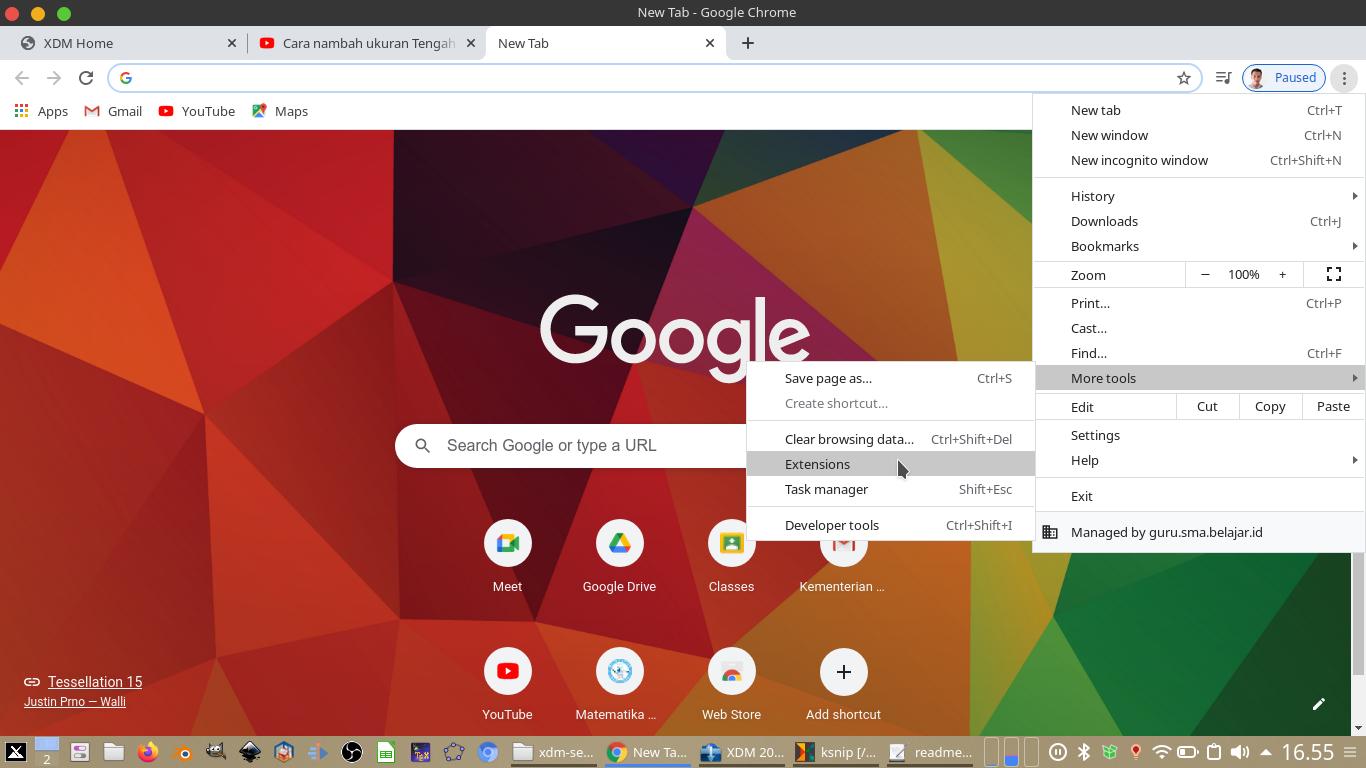Open the Web Store shortcut tile
1366x768 pixels.
pyautogui.click(x=731, y=686)
